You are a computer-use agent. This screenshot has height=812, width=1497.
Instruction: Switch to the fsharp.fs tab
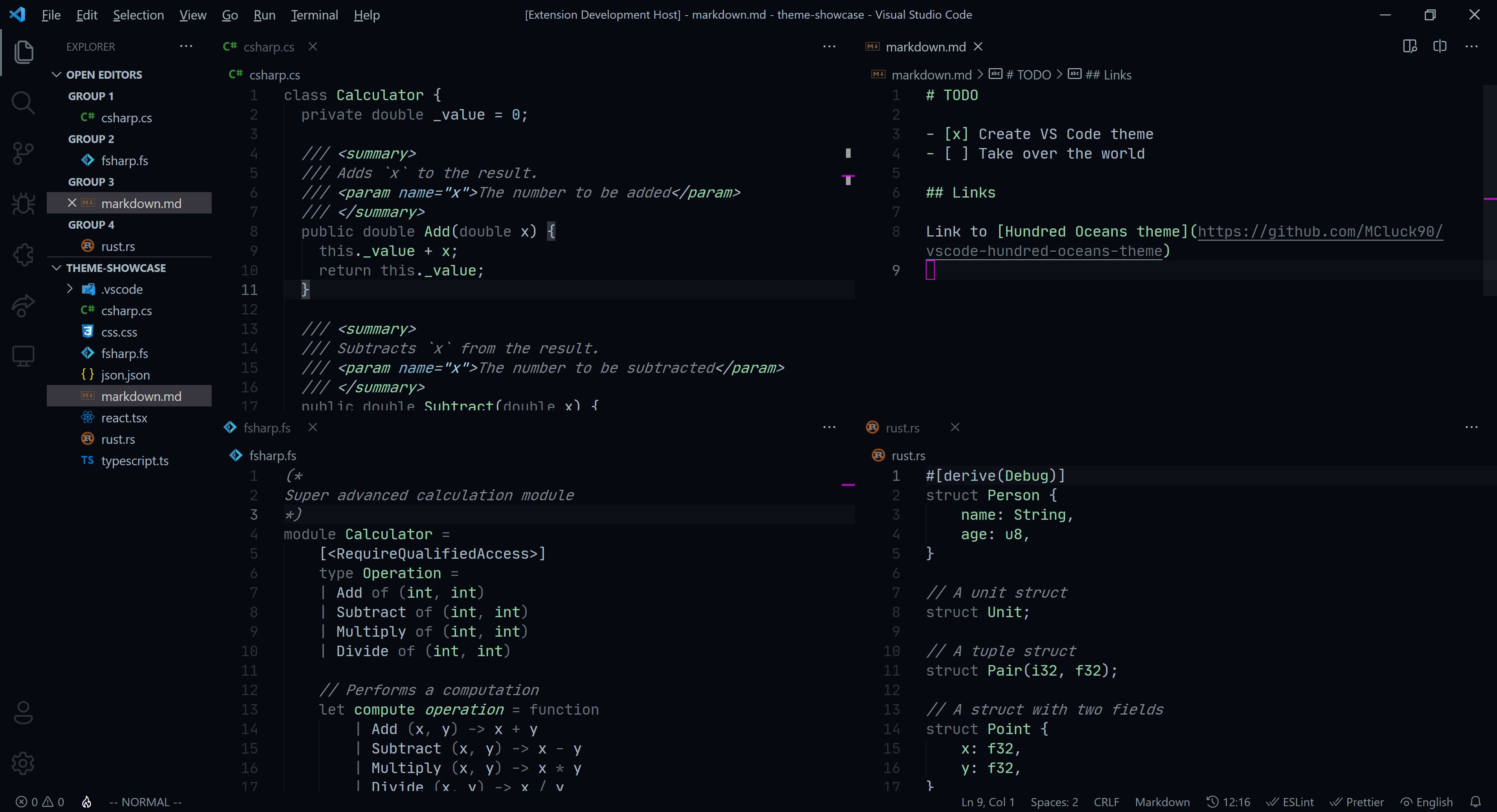(266, 427)
